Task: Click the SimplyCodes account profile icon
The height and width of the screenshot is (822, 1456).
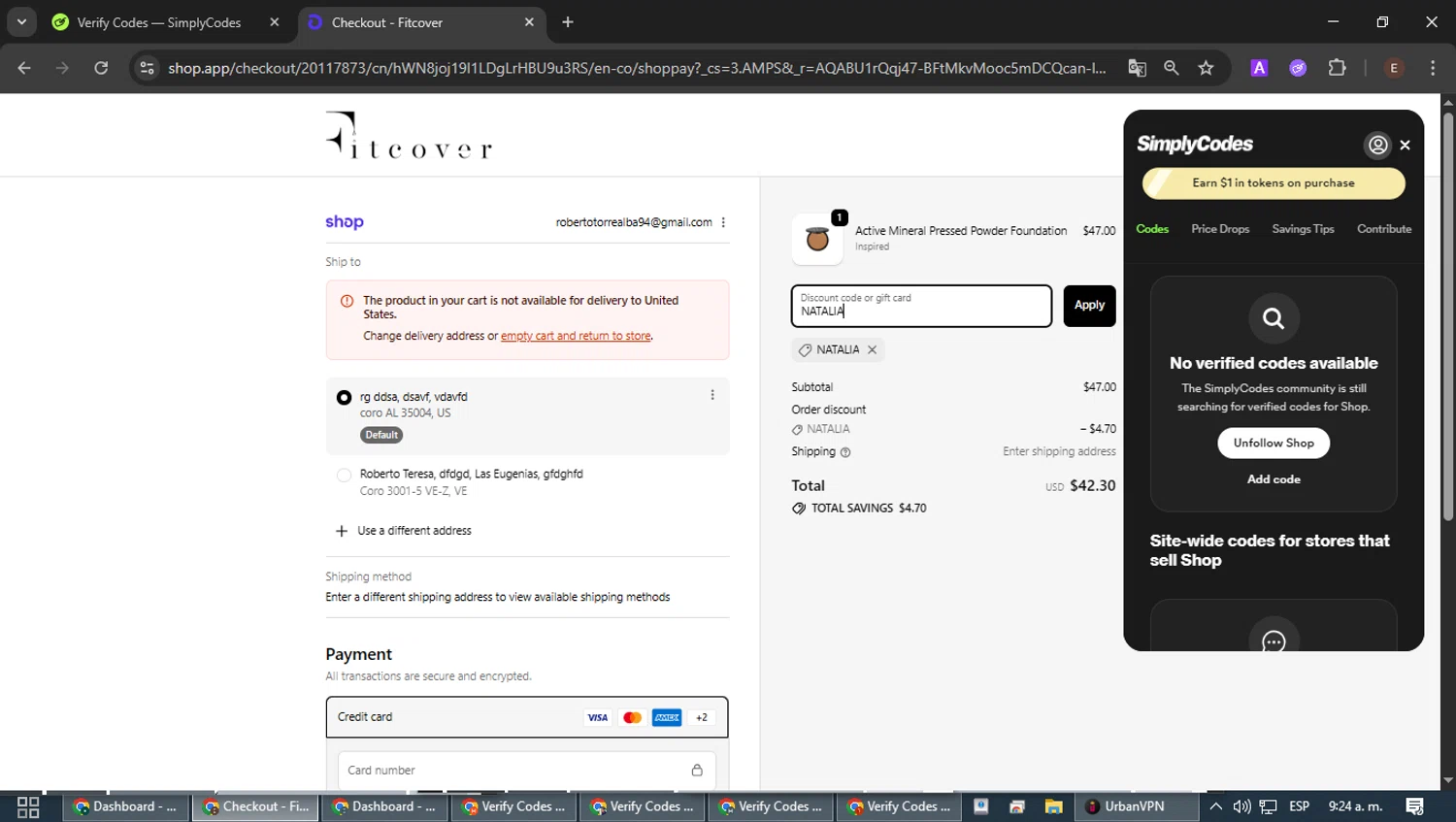Action: (1377, 146)
